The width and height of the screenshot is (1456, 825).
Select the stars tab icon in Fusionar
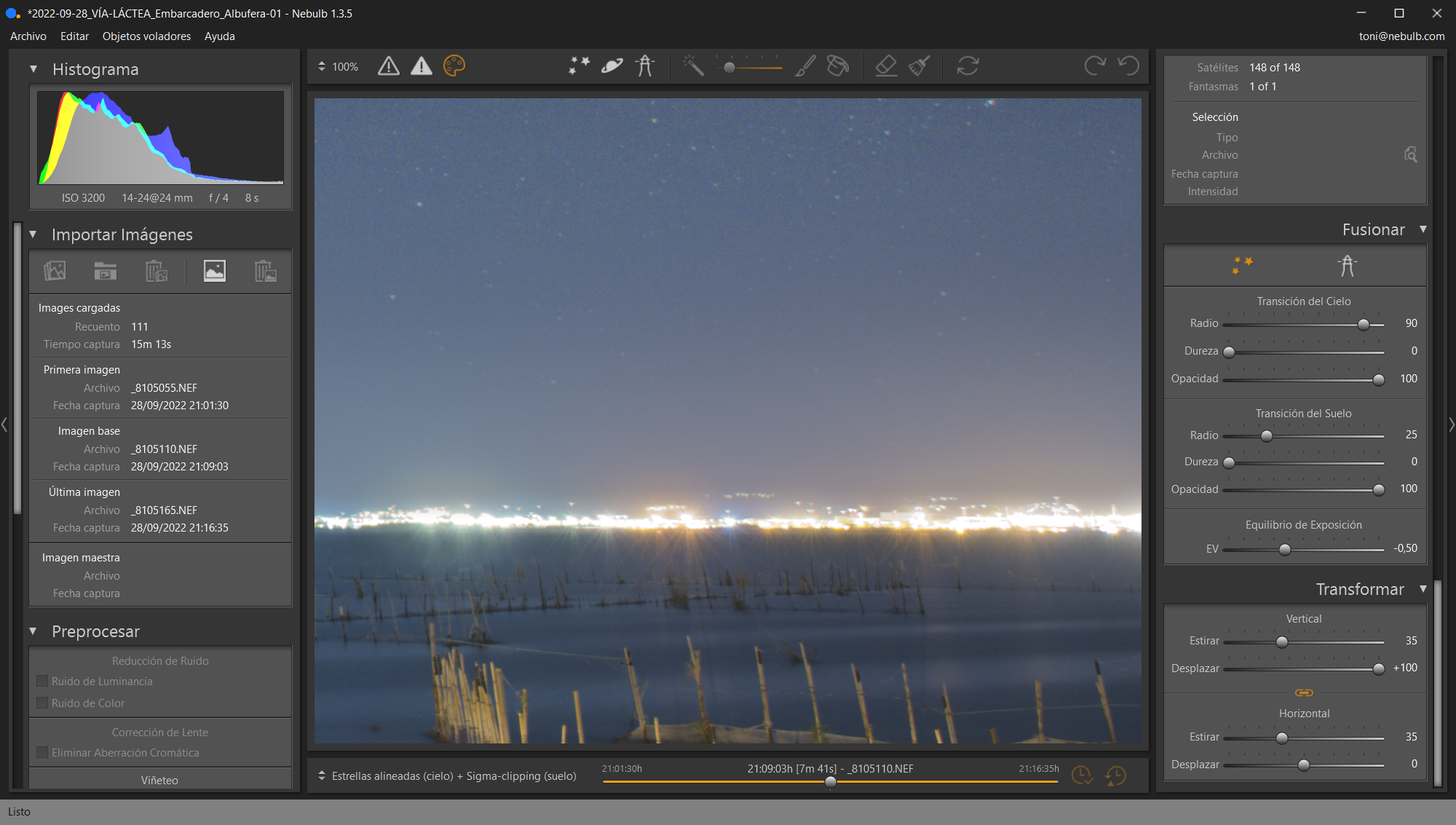[x=1242, y=265]
